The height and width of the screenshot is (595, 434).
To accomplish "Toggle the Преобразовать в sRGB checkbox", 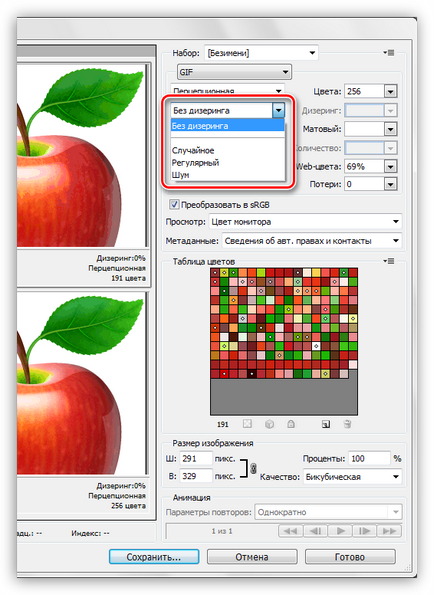I will click(174, 205).
